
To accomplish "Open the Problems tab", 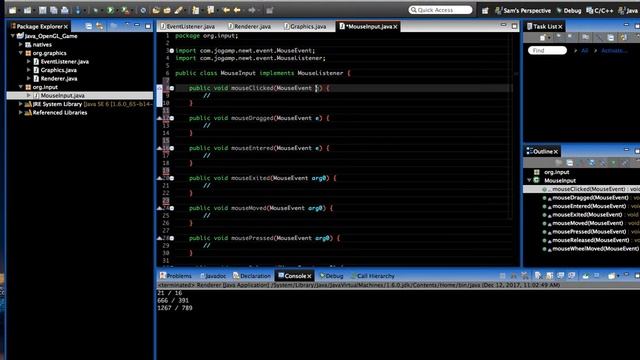I will click(x=176, y=276).
